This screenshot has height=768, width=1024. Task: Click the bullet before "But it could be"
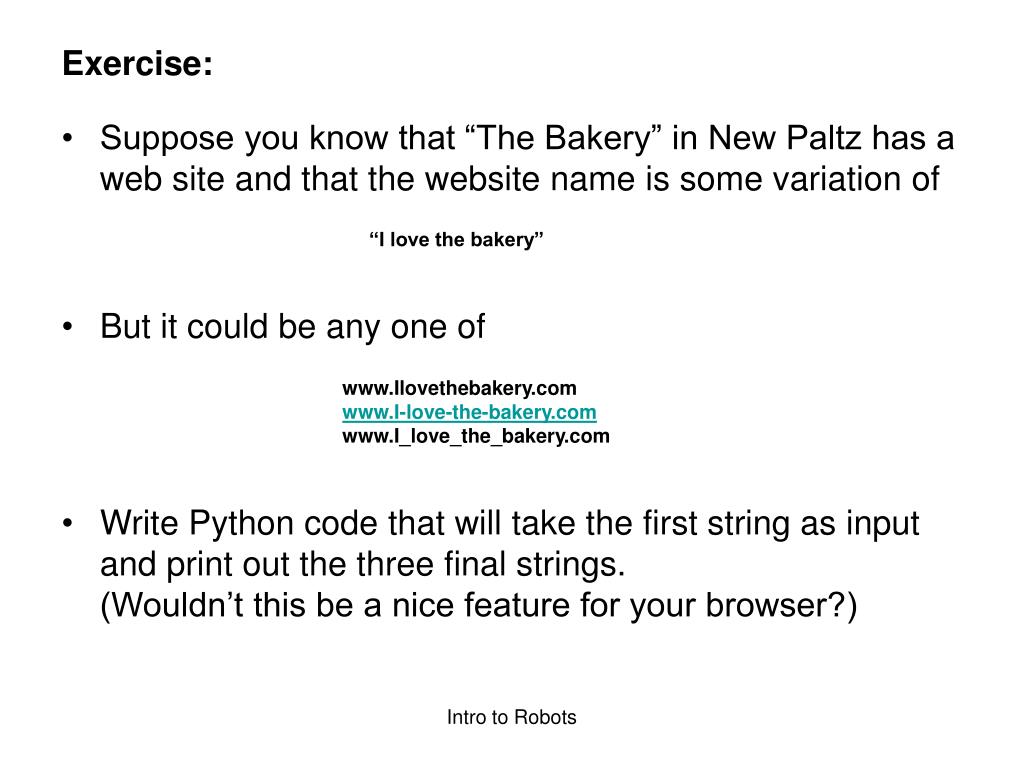tap(67, 327)
